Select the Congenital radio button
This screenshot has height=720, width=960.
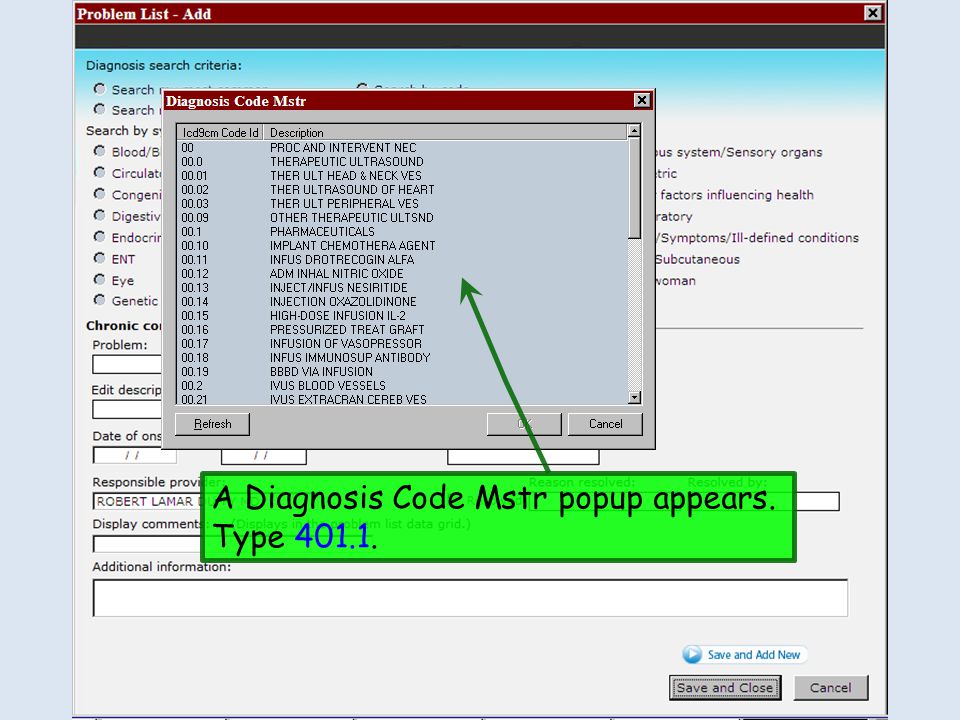[x=99, y=194]
